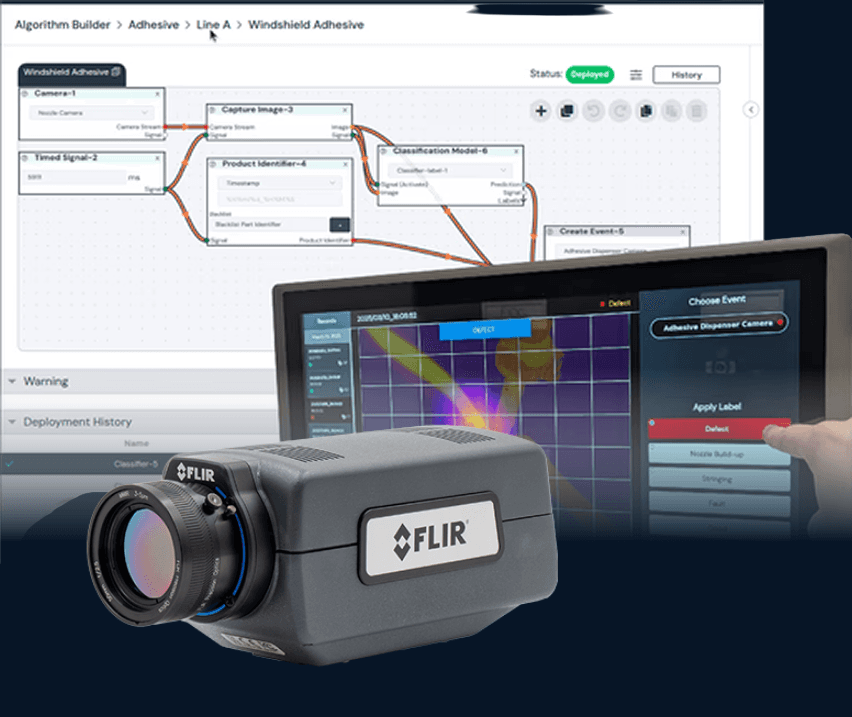Collapse side panel with chevron circle
Viewport: 852px width, 717px height.
pyautogui.click(x=751, y=110)
